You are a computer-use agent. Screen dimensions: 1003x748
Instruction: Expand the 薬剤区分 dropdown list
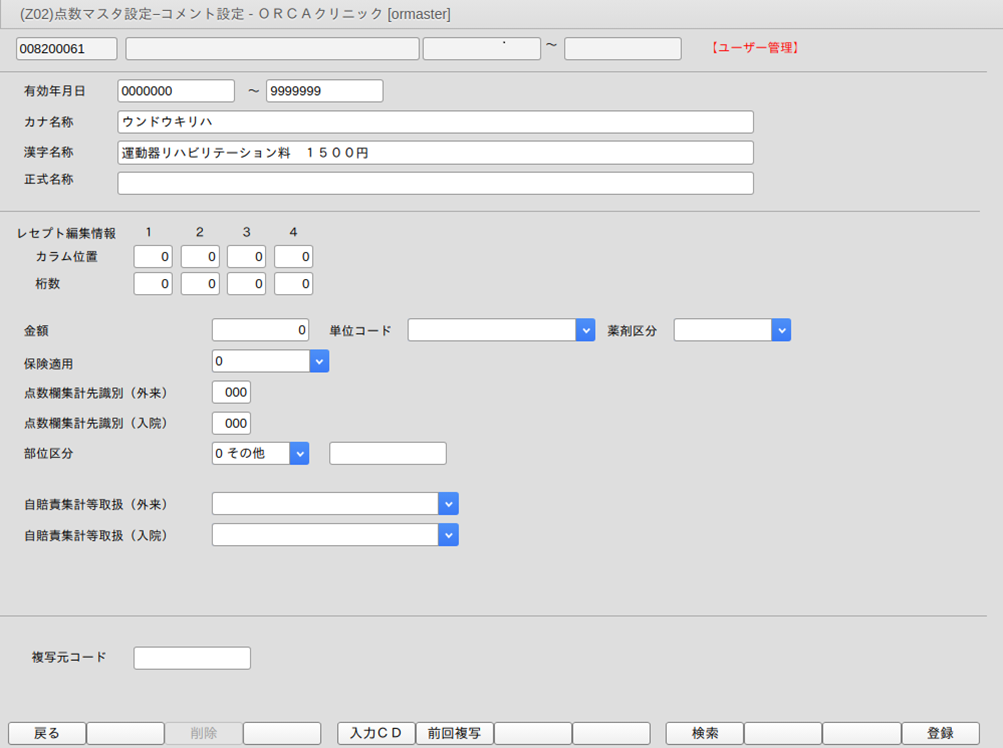click(x=781, y=330)
